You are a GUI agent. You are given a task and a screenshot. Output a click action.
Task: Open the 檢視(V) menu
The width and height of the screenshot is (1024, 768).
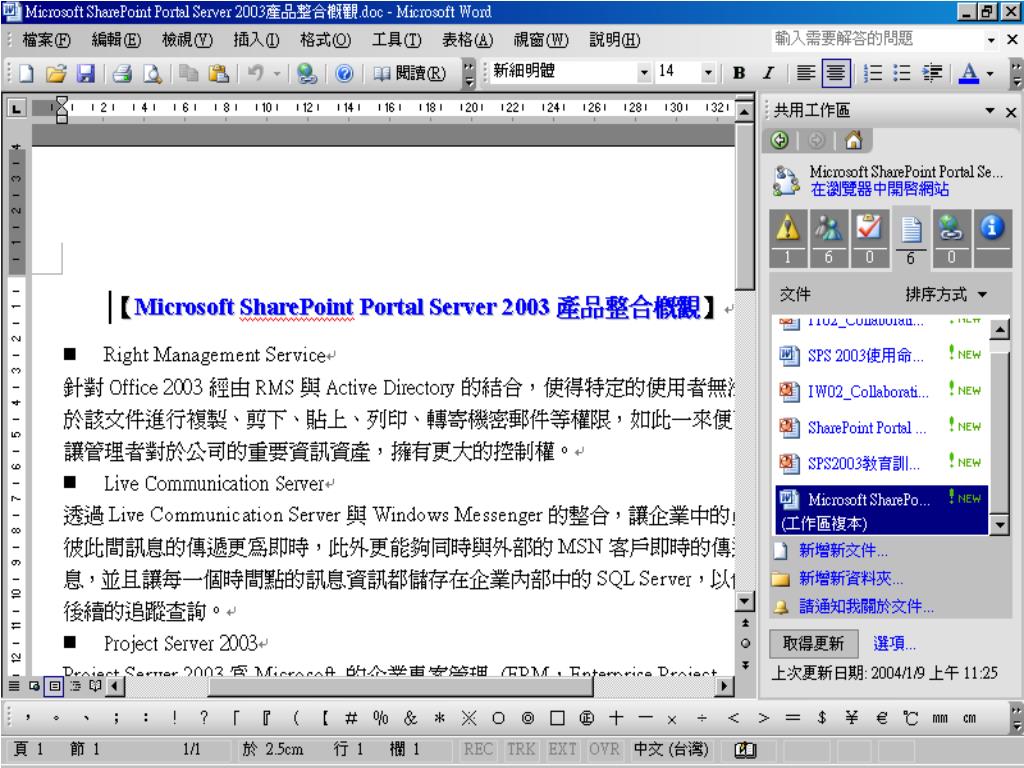[187, 40]
